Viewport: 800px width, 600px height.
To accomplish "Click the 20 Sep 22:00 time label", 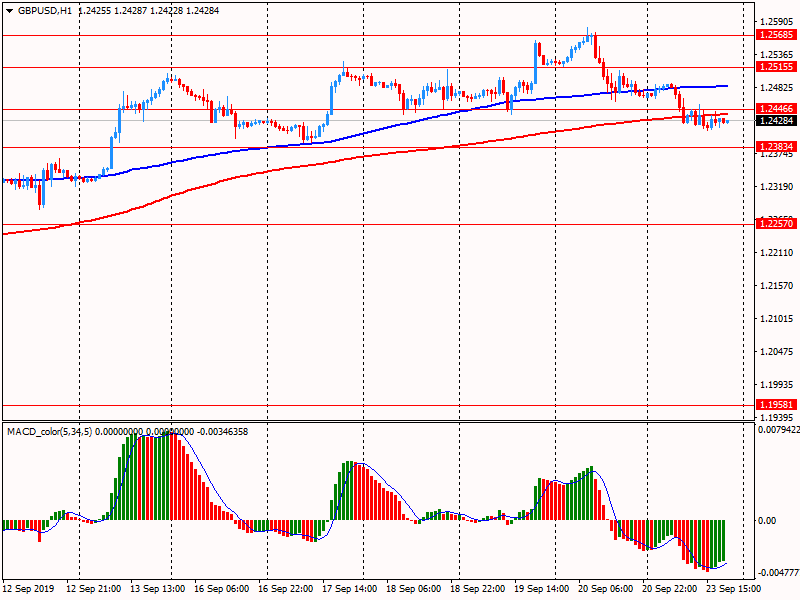I will [x=670, y=589].
